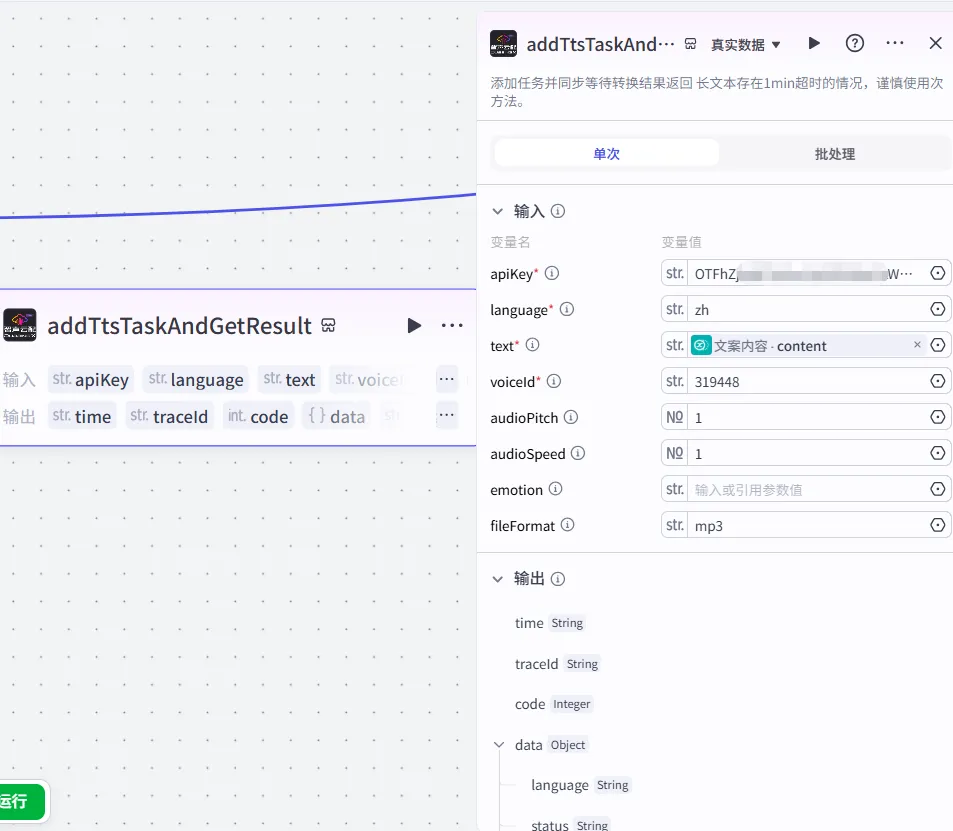
Task: Show info for the language parameter
Action: [x=566, y=309]
